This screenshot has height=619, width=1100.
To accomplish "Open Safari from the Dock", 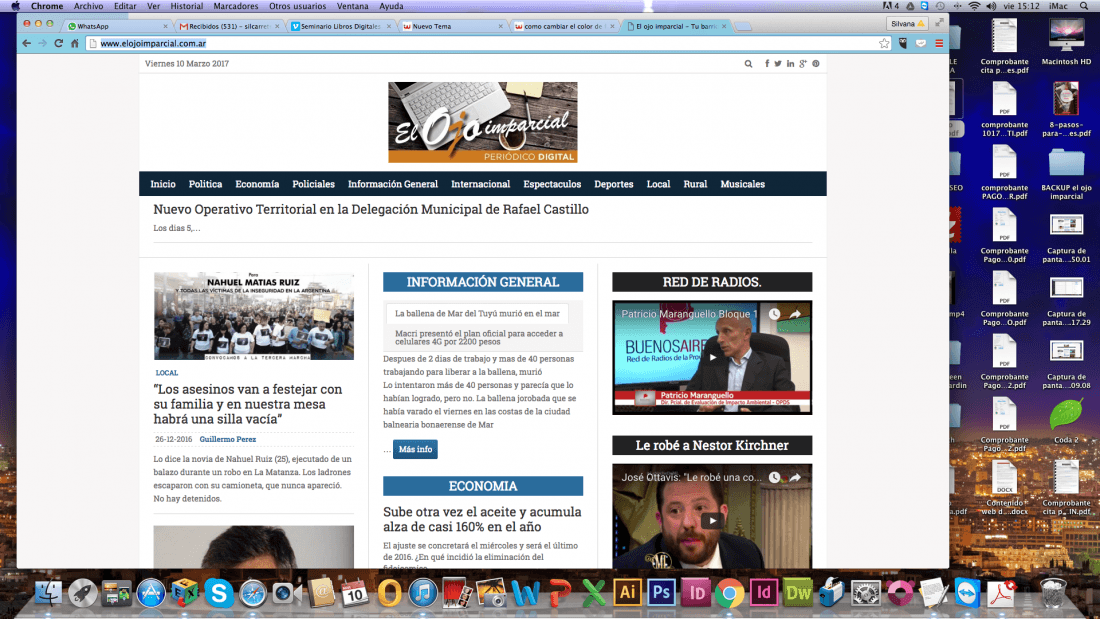I will tap(253, 594).
